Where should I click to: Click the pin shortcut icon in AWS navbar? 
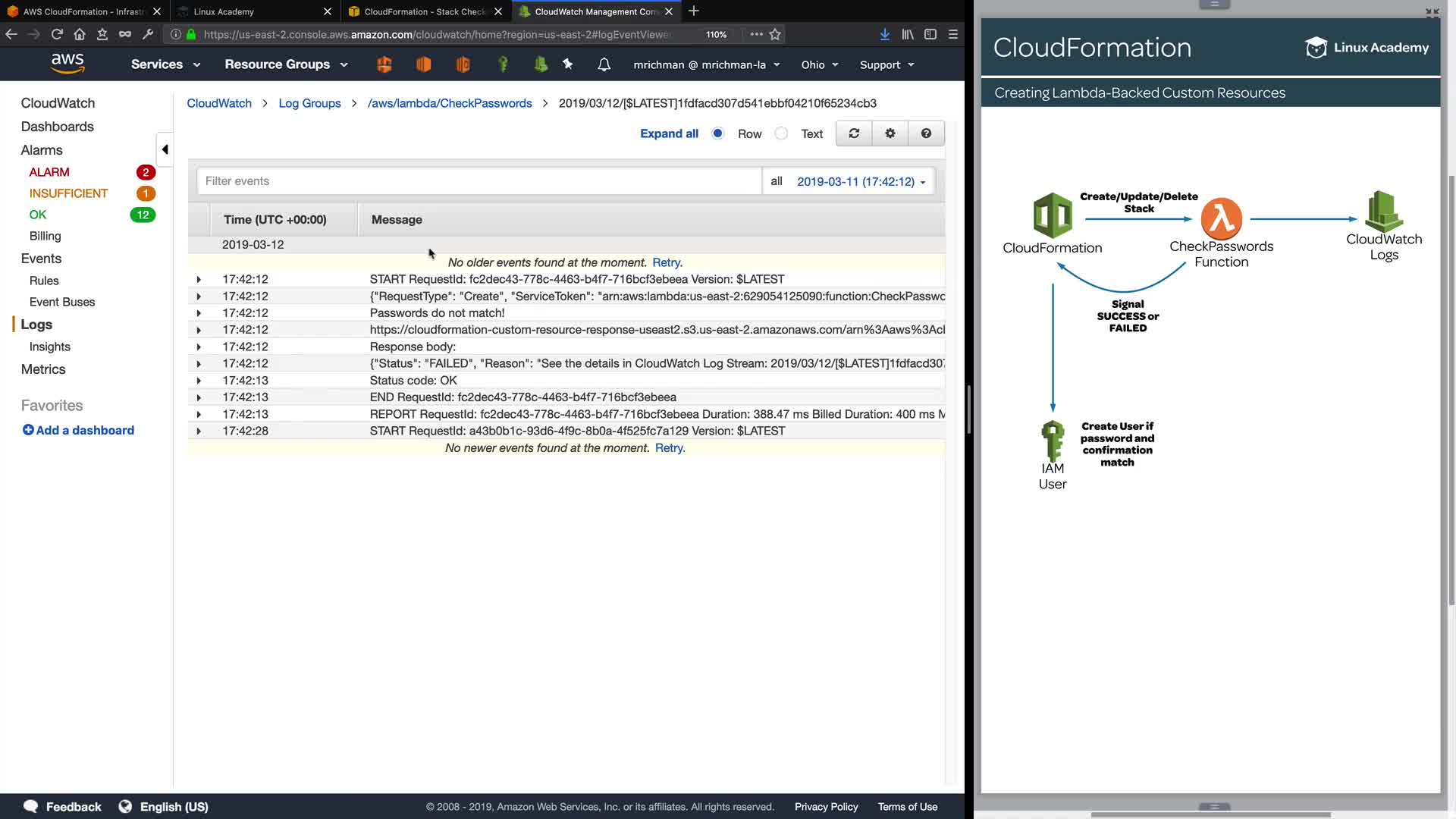(568, 64)
